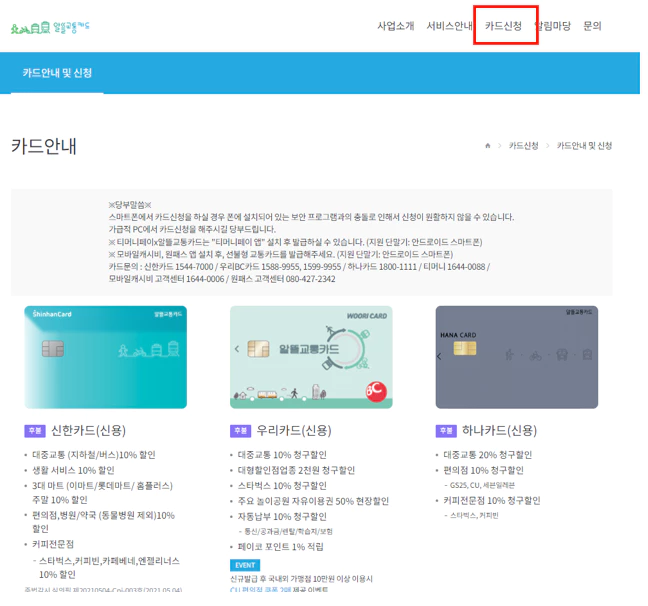Viewport: 648px width, 606px height.
Task: Open the 문의 menu
Action: pos(592,26)
